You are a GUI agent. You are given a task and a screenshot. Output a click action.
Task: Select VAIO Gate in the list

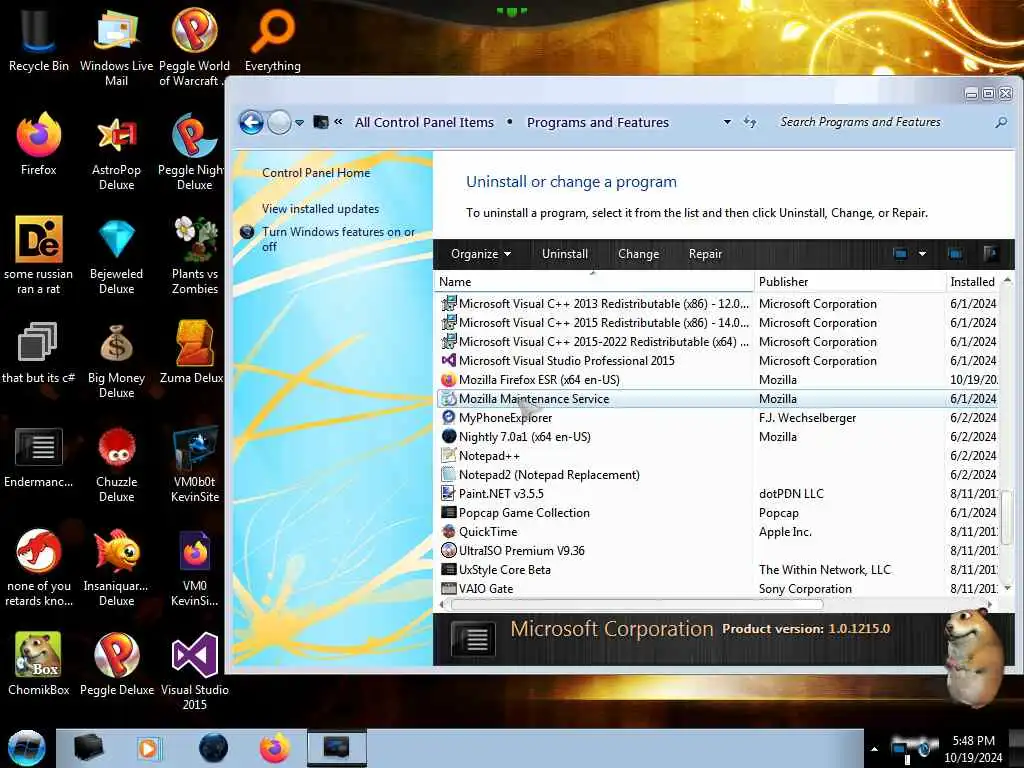[717, 588]
